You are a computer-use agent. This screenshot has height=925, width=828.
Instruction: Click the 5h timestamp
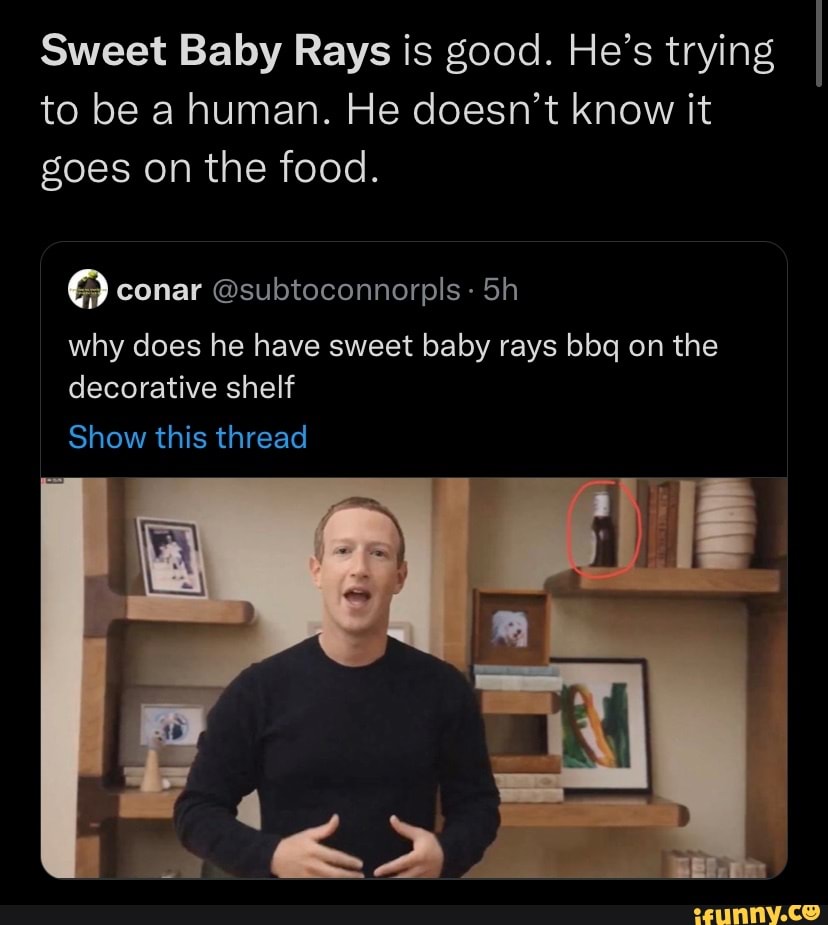[x=500, y=290]
